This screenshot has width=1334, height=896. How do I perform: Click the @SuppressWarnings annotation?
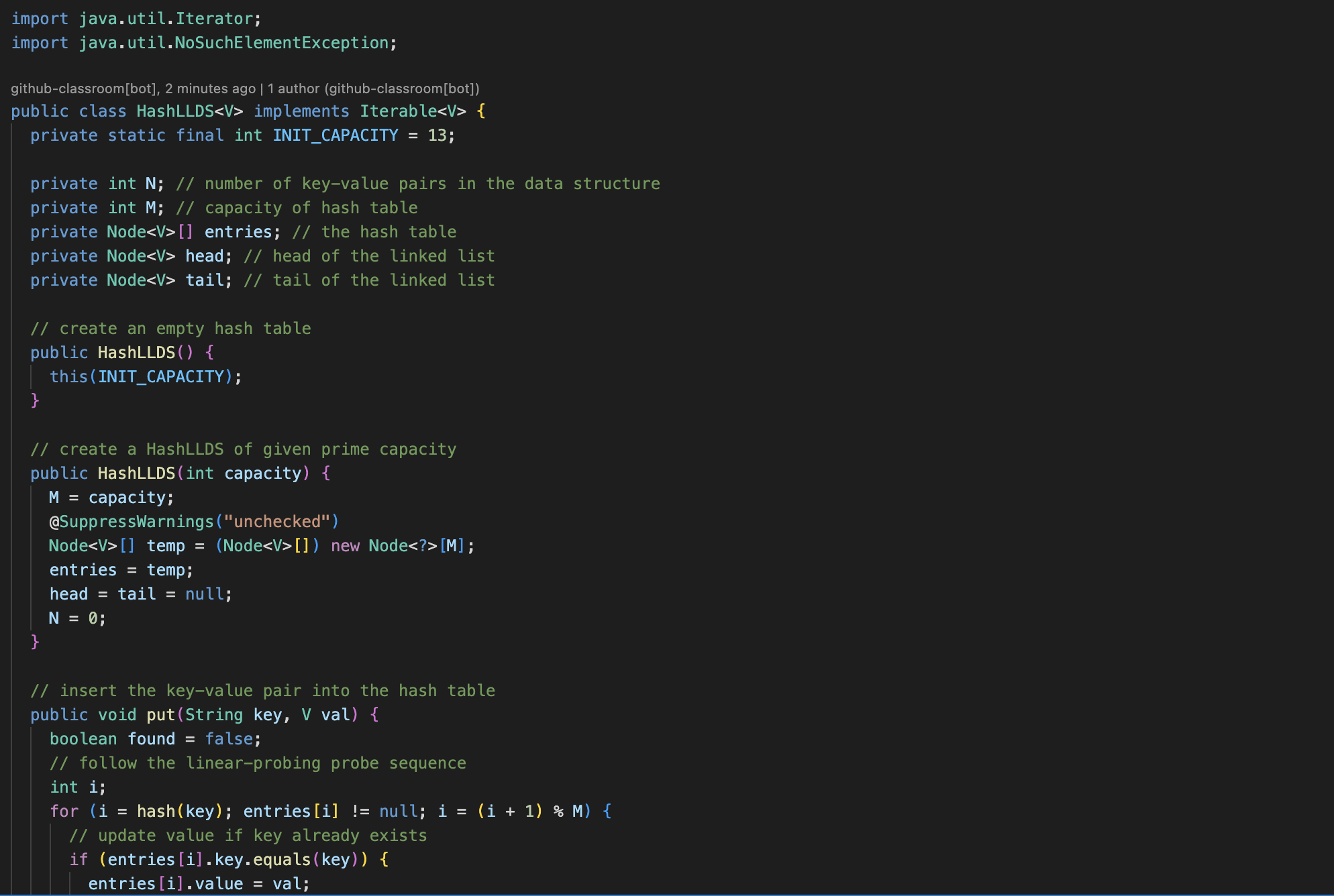(x=131, y=522)
